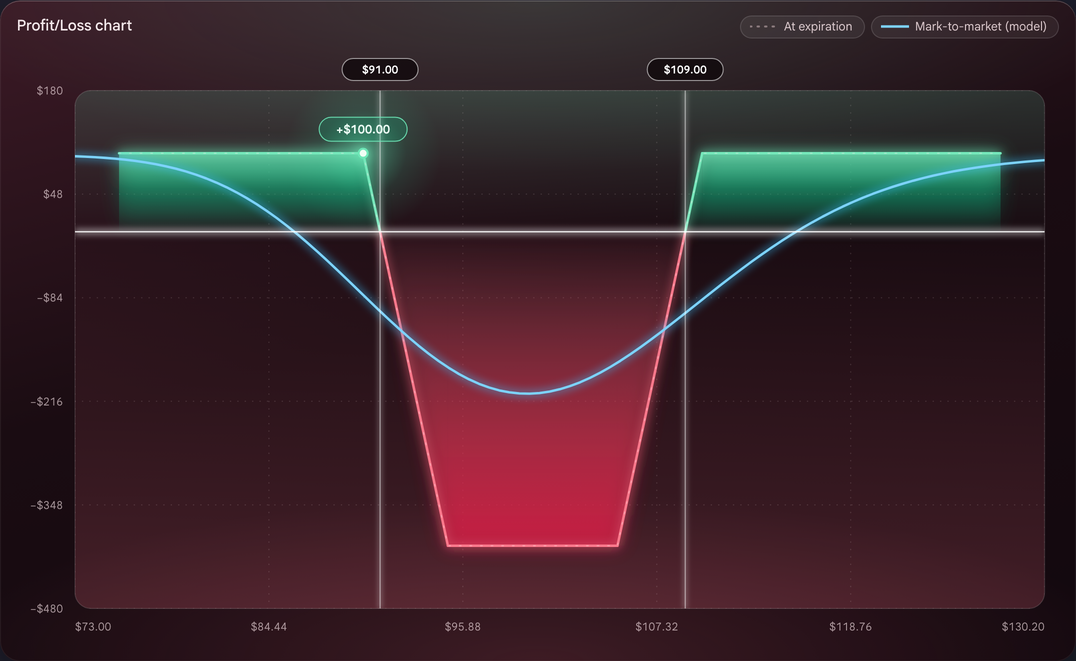Click the $118.76 x-axis label

(850, 627)
